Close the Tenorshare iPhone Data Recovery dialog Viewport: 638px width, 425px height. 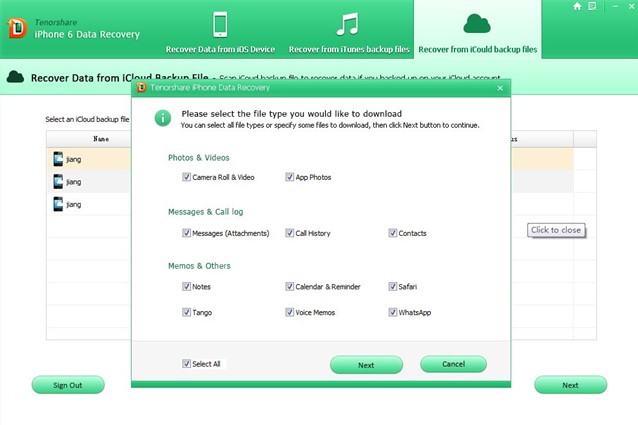point(500,88)
